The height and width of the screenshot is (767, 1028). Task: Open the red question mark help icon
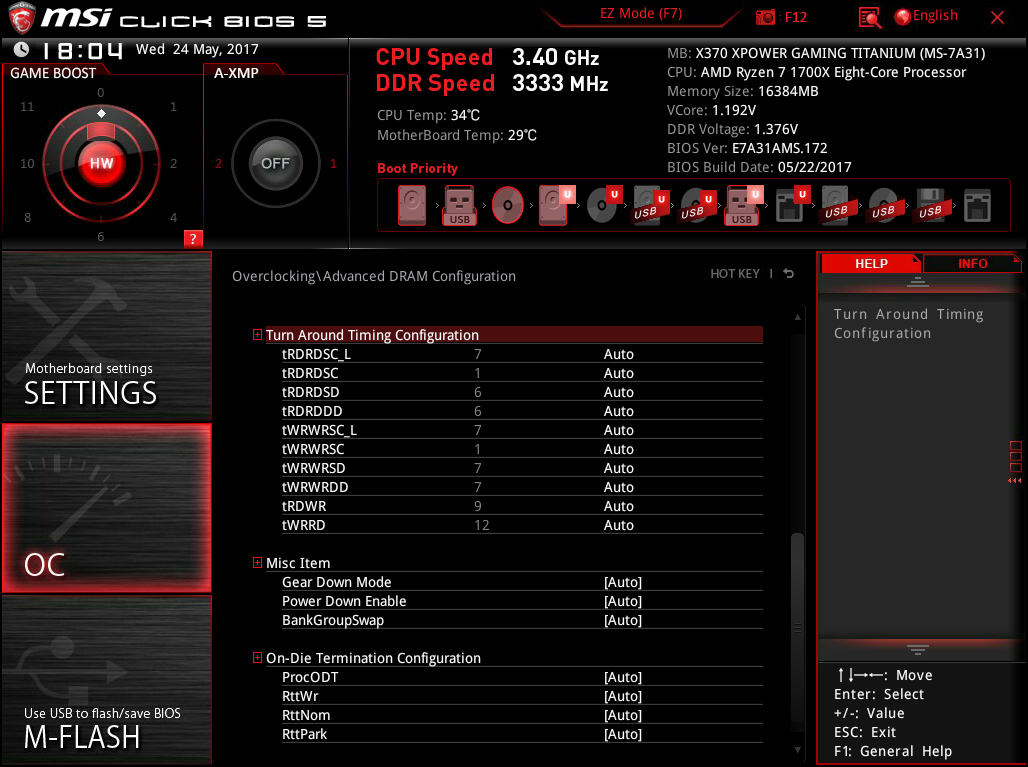click(x=193, y=239)
